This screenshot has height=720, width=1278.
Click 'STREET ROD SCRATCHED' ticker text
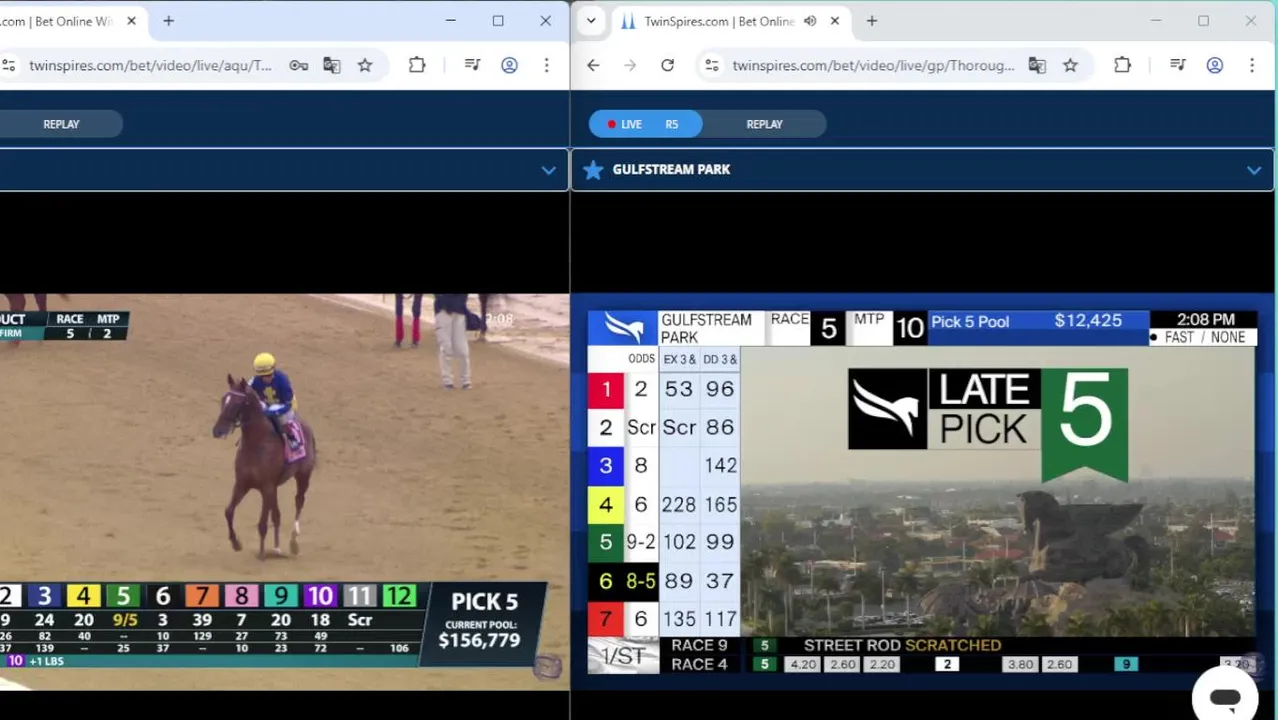[x=902, y=645]
